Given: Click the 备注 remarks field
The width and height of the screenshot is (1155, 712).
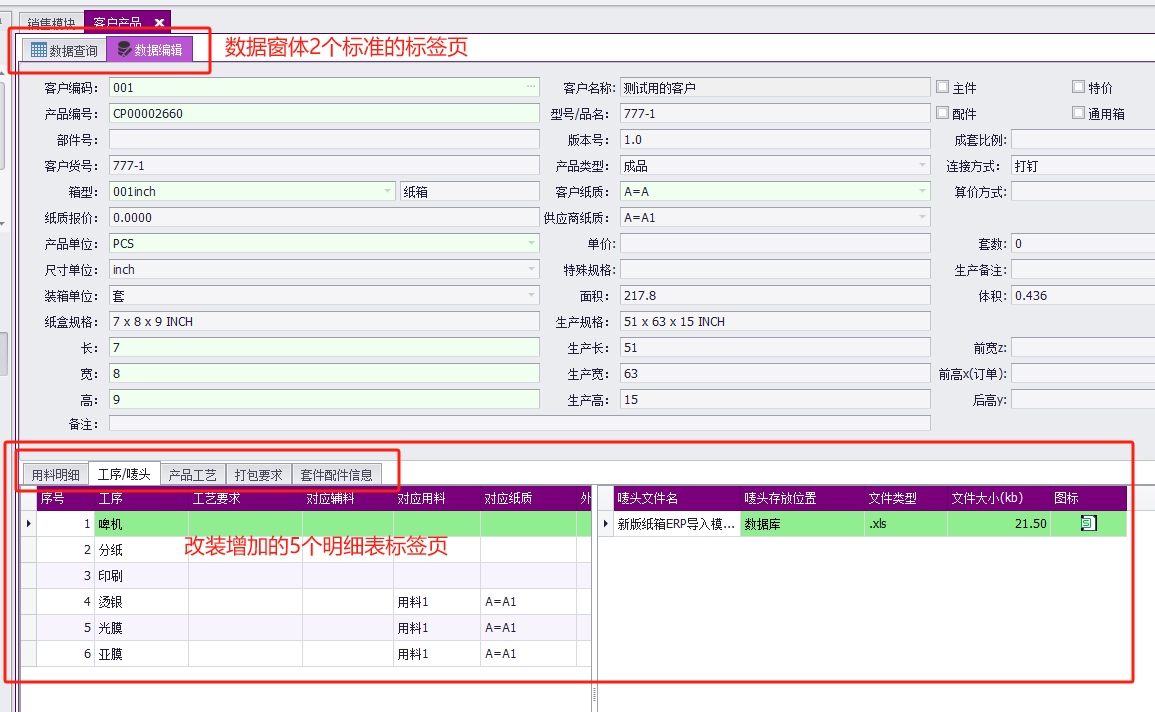Looking at the screenshot, I should pyautogui.click(x=520, y=423).
